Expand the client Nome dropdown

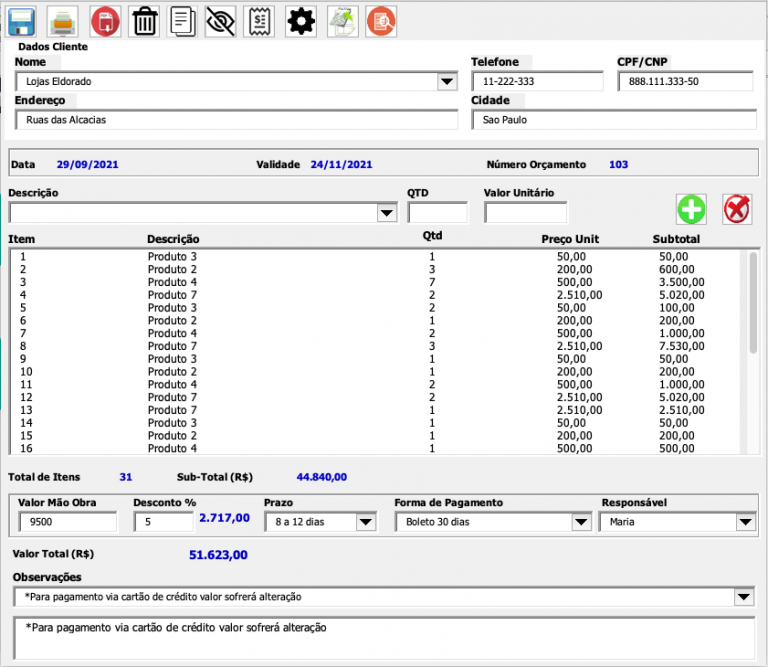[447, 81]
